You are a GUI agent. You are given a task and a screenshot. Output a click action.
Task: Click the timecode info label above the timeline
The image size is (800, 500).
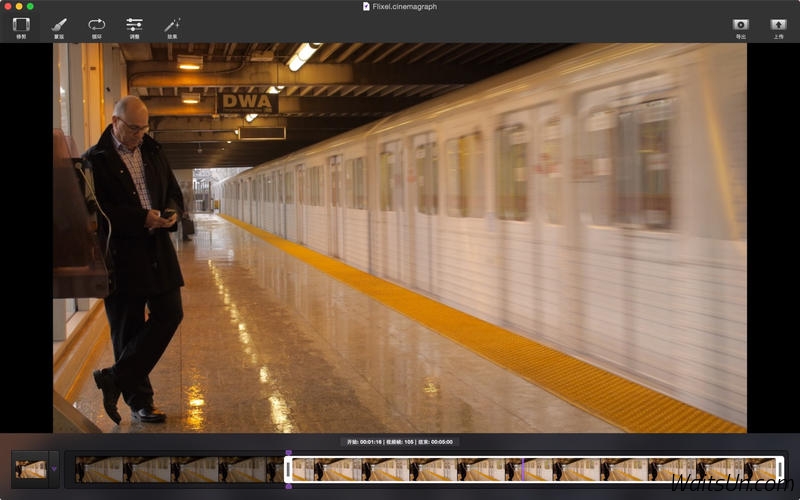pyautogui.click(x=400, y=442)
